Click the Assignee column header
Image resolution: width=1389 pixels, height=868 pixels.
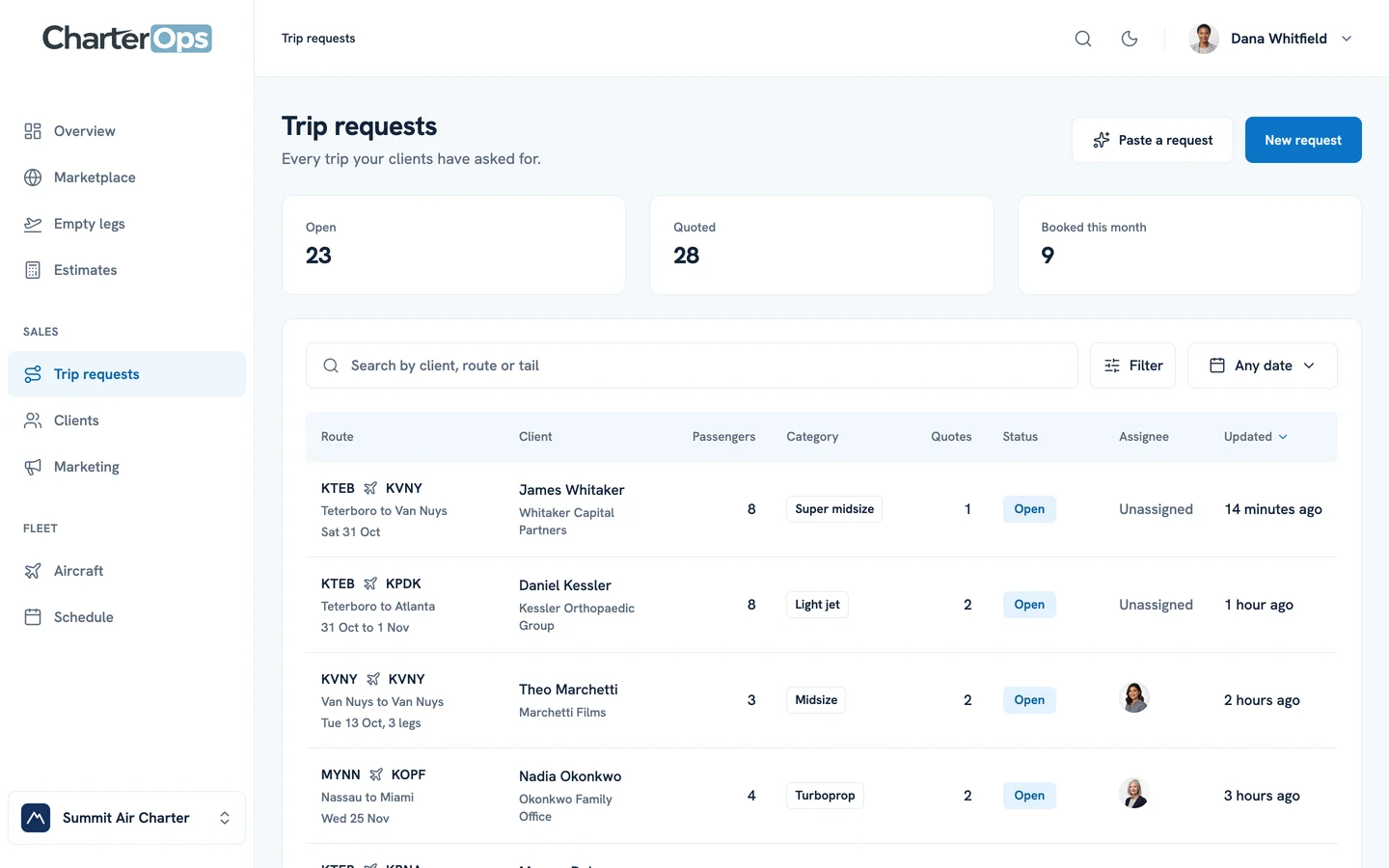[x=1144, y=437]
